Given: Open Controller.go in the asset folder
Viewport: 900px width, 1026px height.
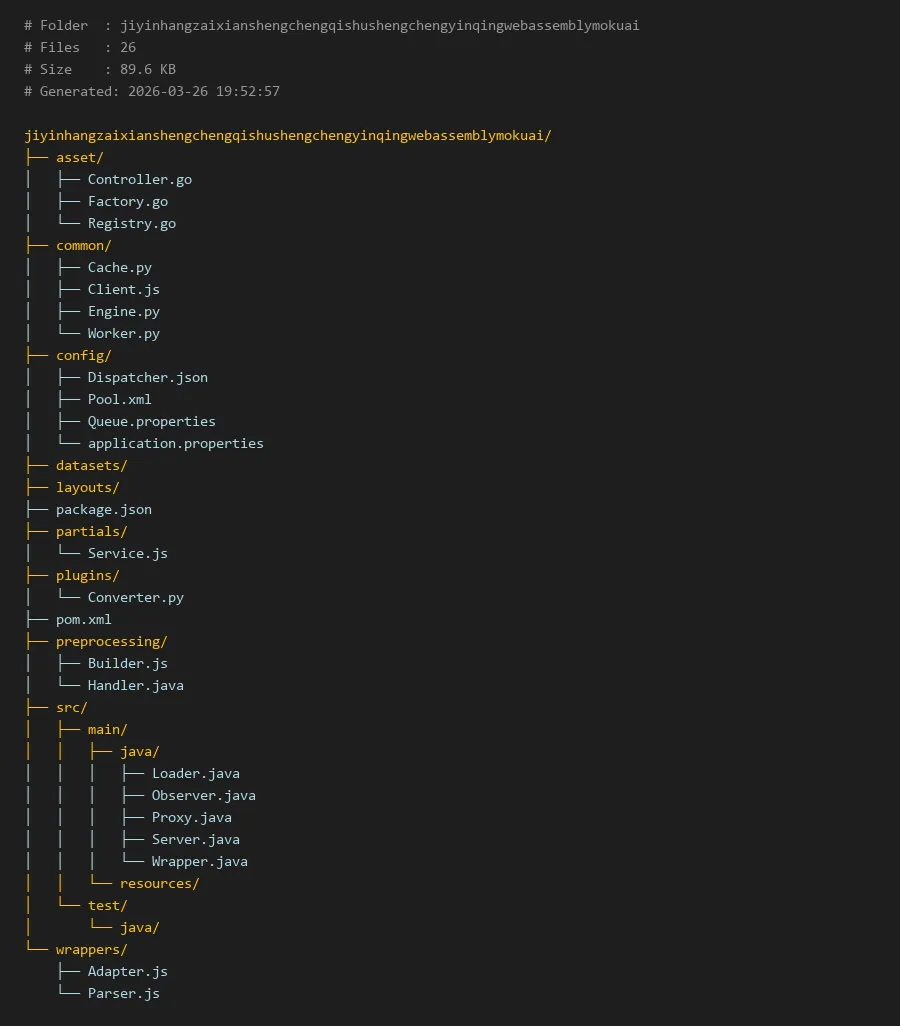Looking at the screenshot, I should click(x=139, y=179).
